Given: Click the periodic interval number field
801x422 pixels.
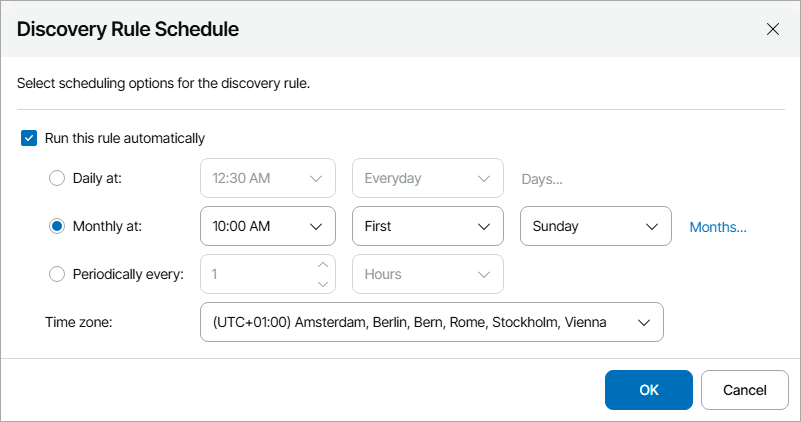Looking at the screenshot, I should (255, 274).
